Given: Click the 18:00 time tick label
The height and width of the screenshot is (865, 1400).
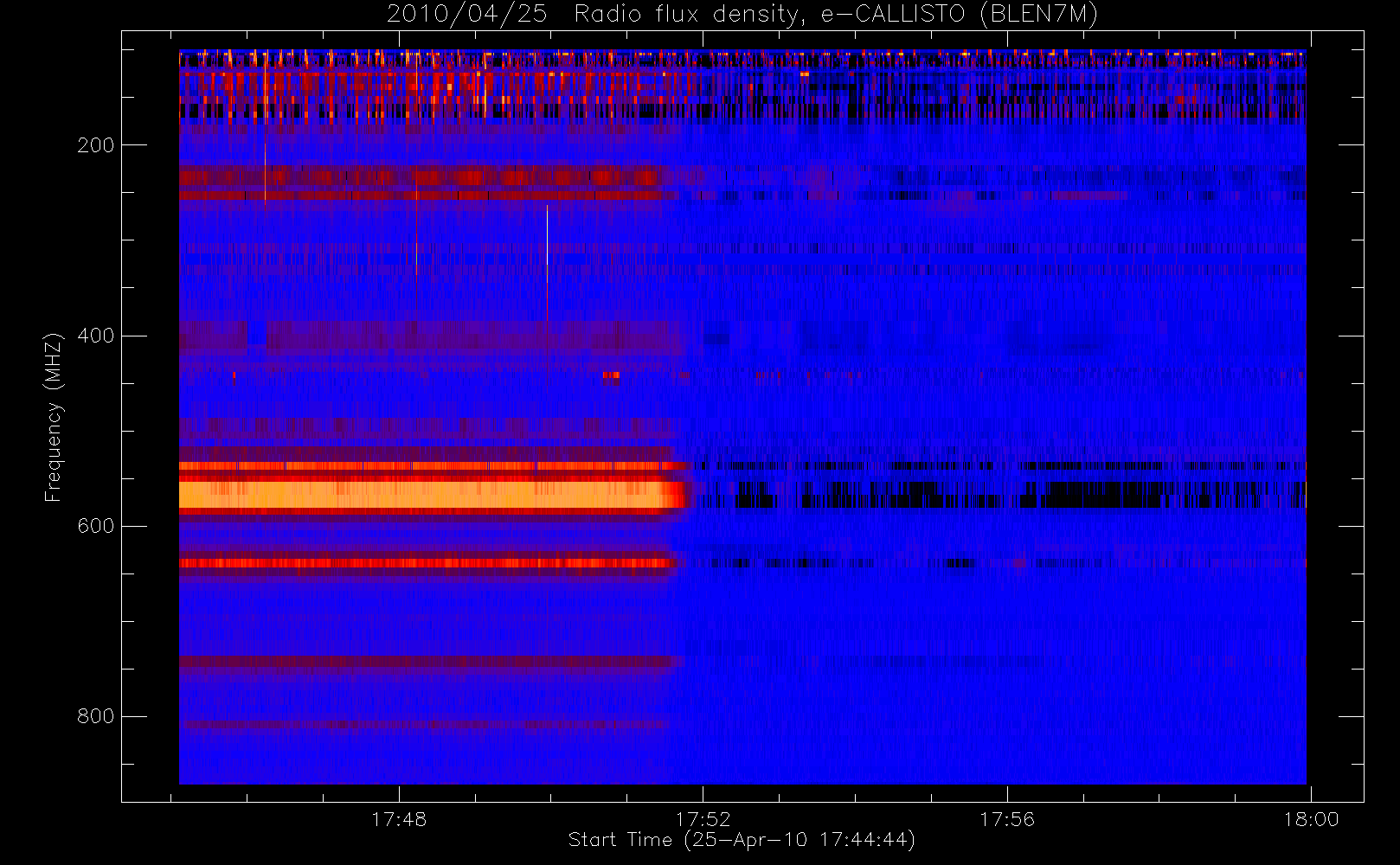Looking at the screenshot, I should (1311, 819).
